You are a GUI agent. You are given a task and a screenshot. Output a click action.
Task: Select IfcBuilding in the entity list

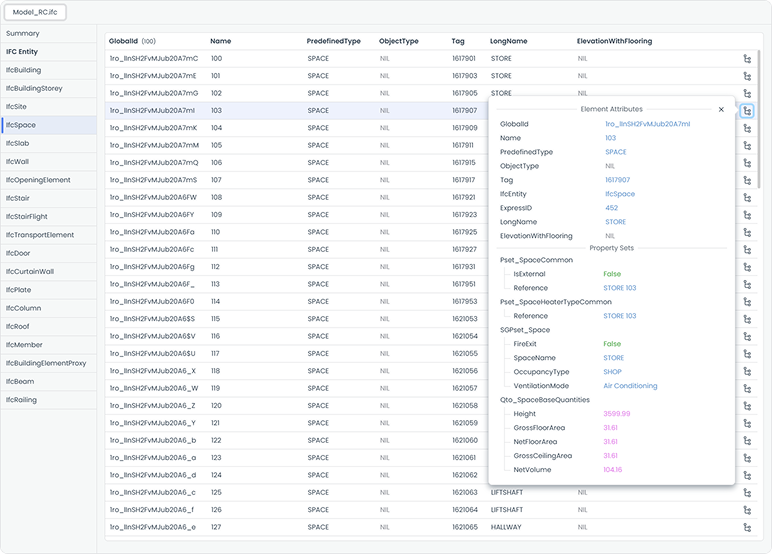24,70
